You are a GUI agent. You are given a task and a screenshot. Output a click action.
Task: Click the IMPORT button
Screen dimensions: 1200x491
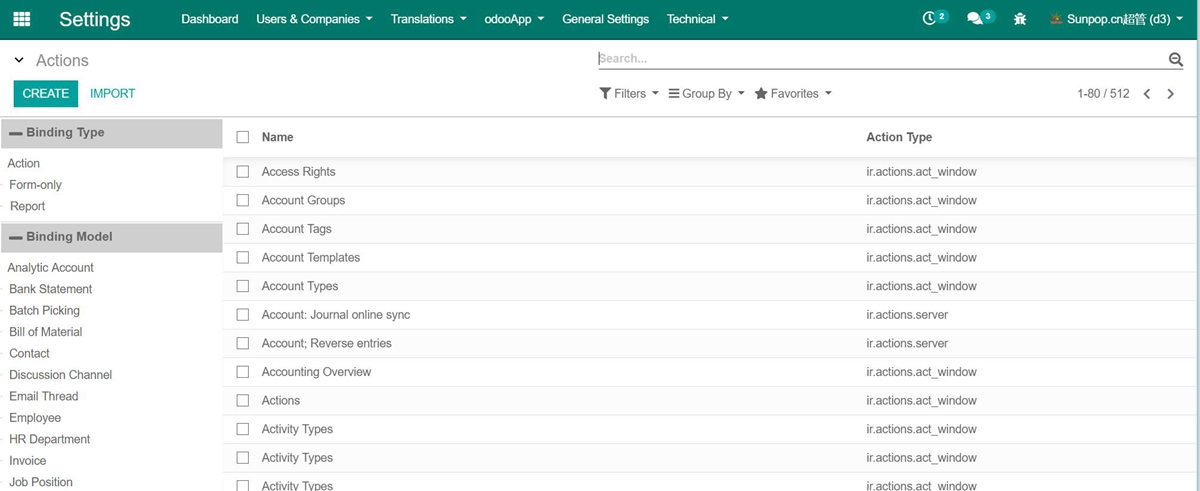(112, 93)
